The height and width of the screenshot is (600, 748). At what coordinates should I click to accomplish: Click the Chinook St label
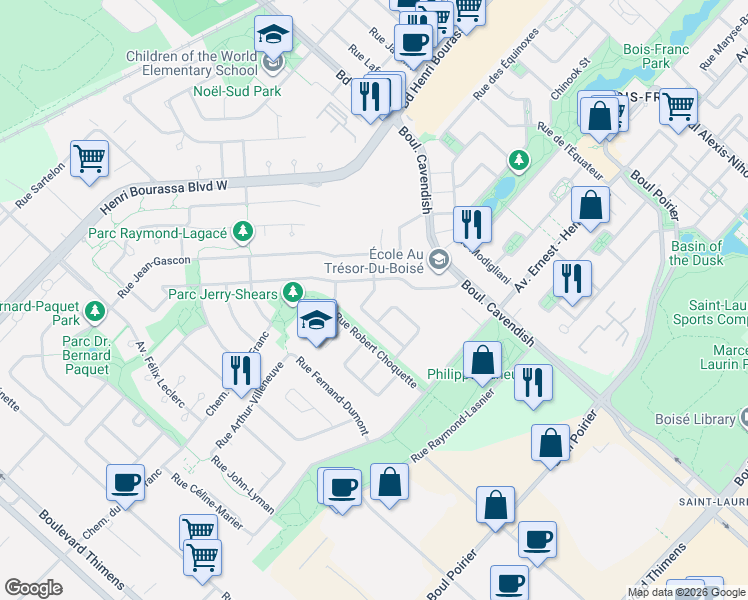click(x=571, y=79)
